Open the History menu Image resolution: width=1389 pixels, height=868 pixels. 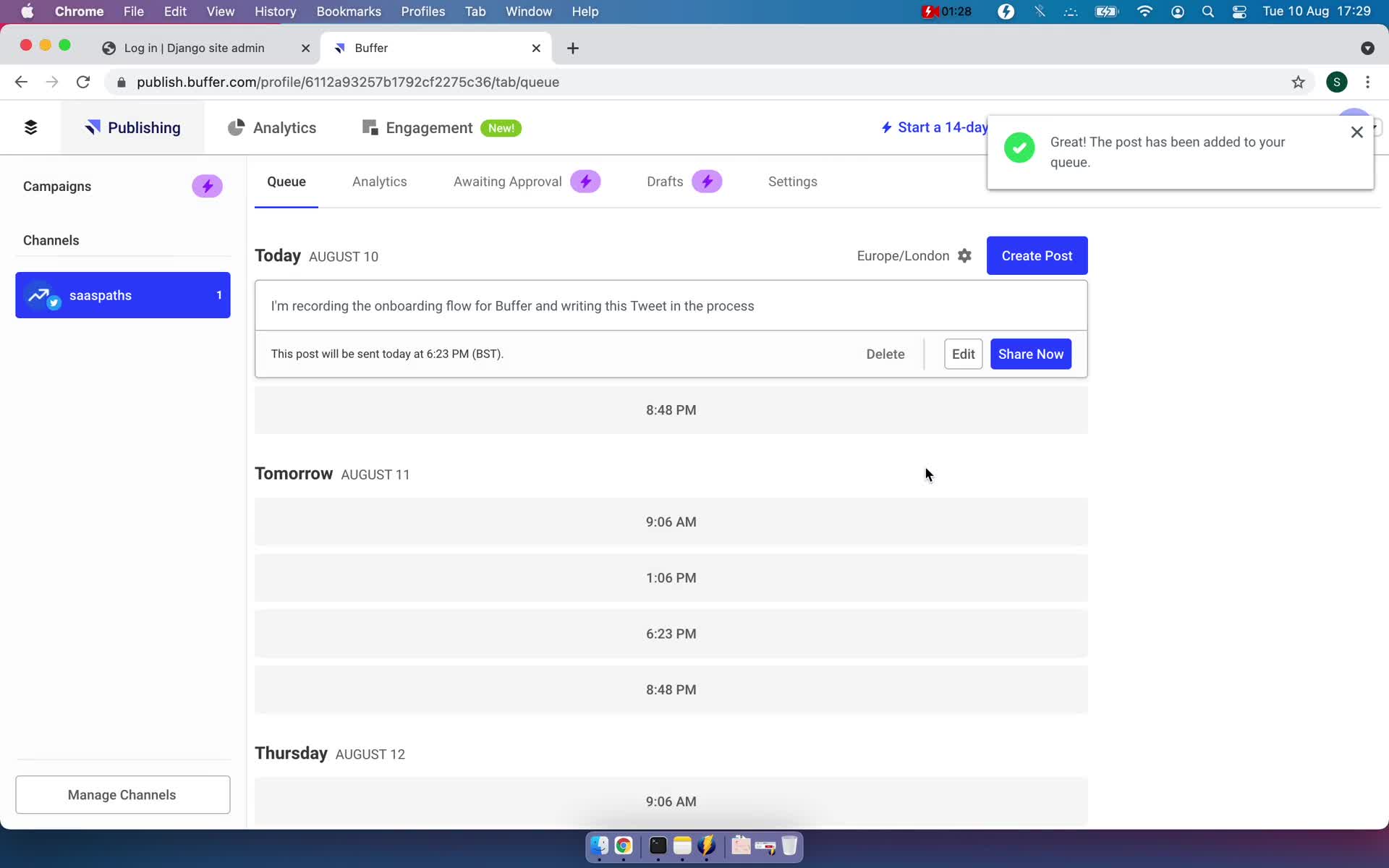[x=275, y=12]
